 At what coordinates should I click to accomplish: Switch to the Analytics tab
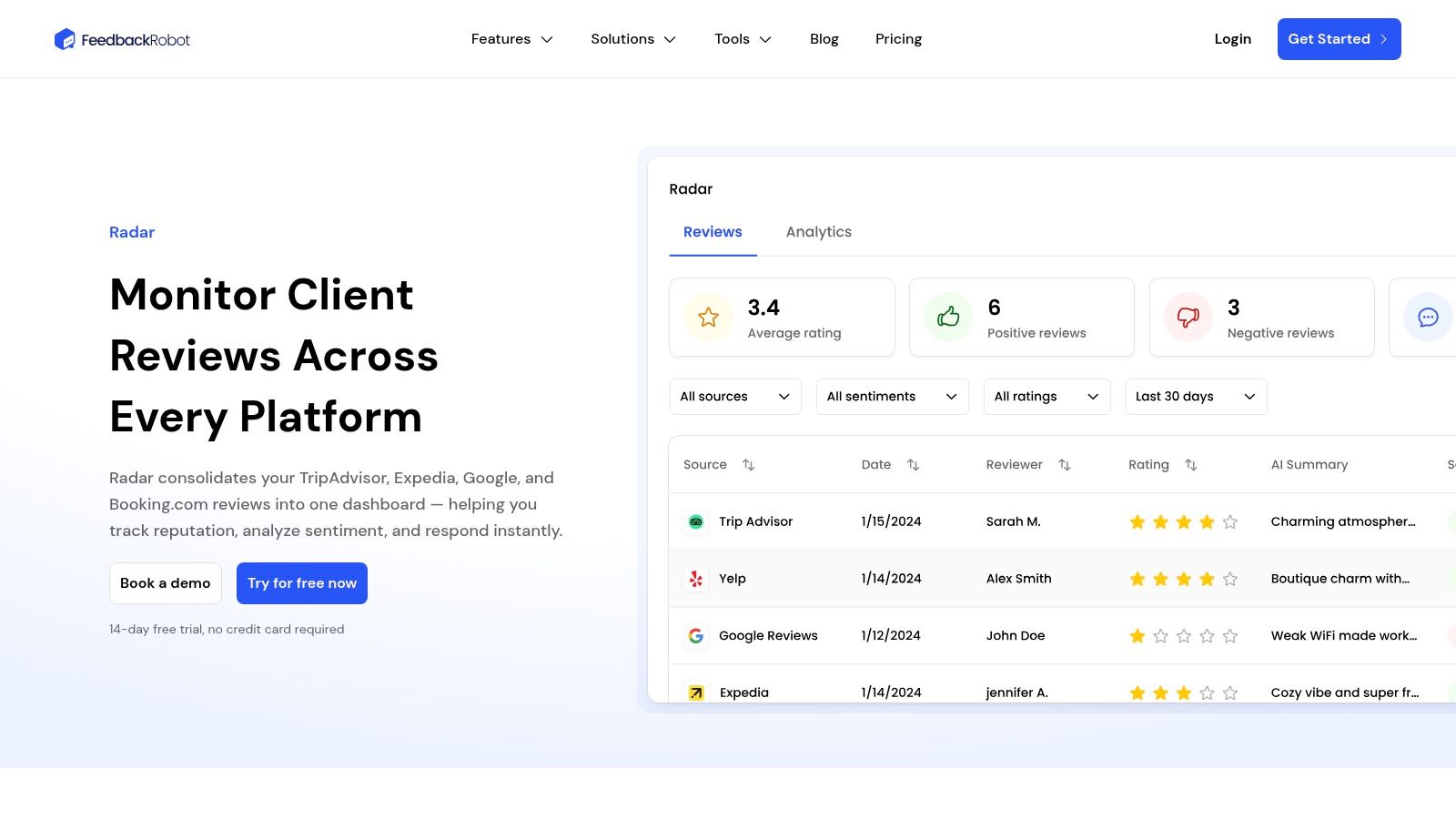click(x=818, y=232)
